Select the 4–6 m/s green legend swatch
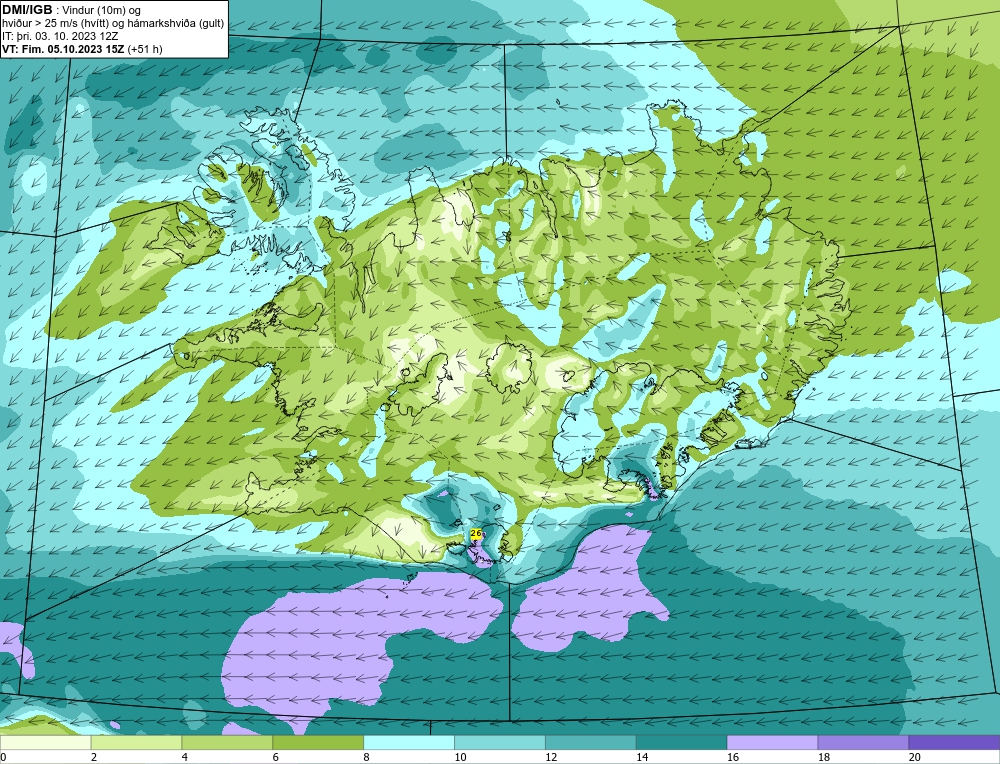 (227, 743)
